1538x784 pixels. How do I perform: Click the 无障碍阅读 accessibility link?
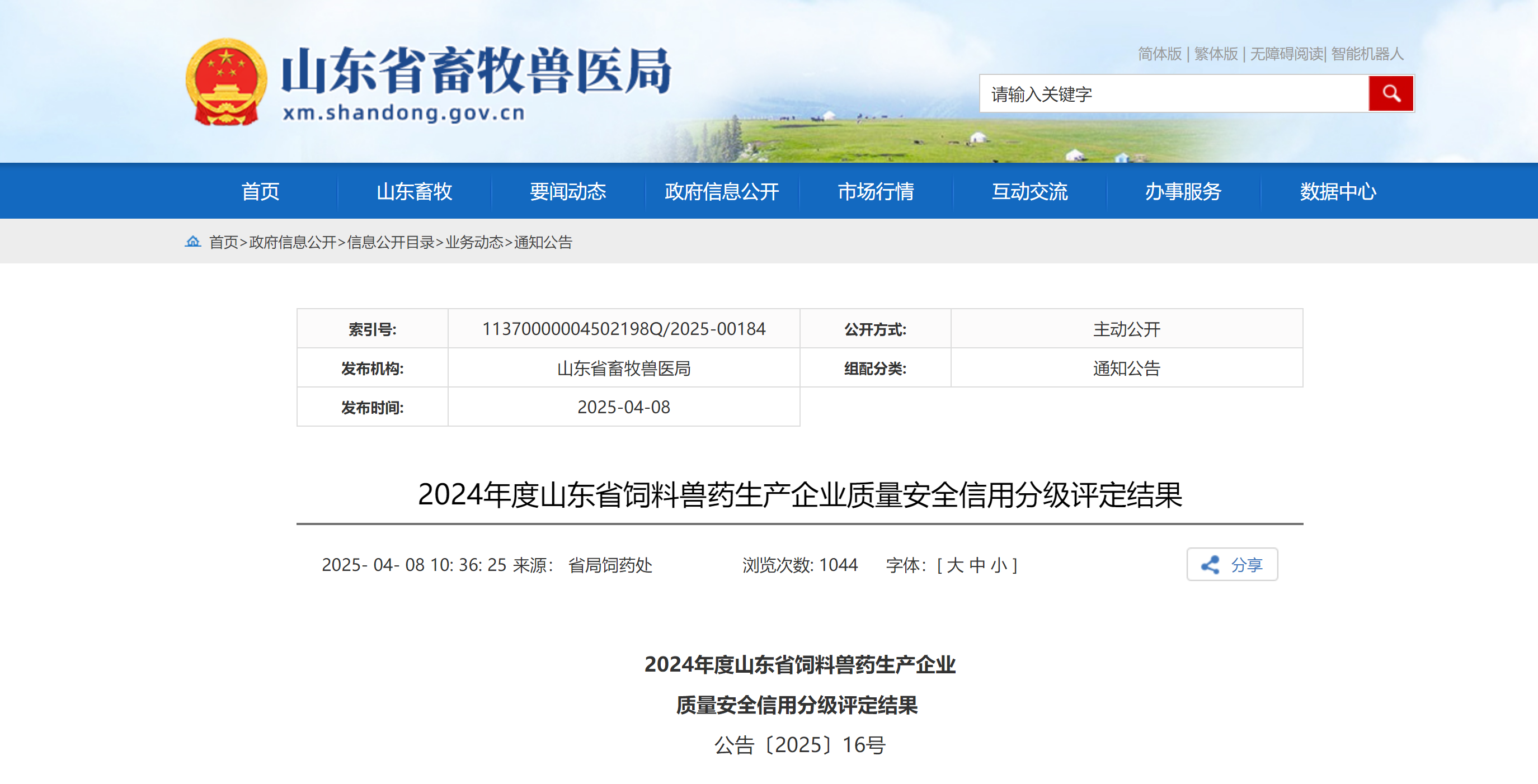(x=1286, y=54)
